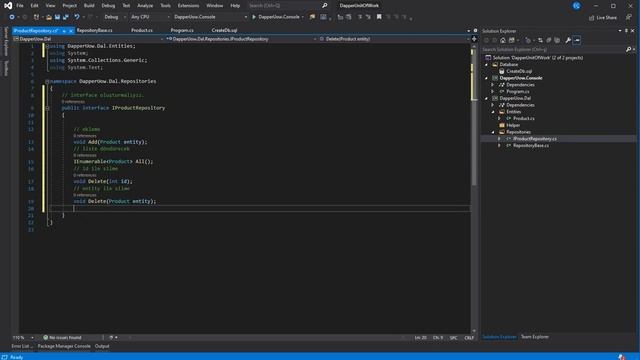Switch to the Program.cs tab
640x360 pixels.
[x=182, y=31]
